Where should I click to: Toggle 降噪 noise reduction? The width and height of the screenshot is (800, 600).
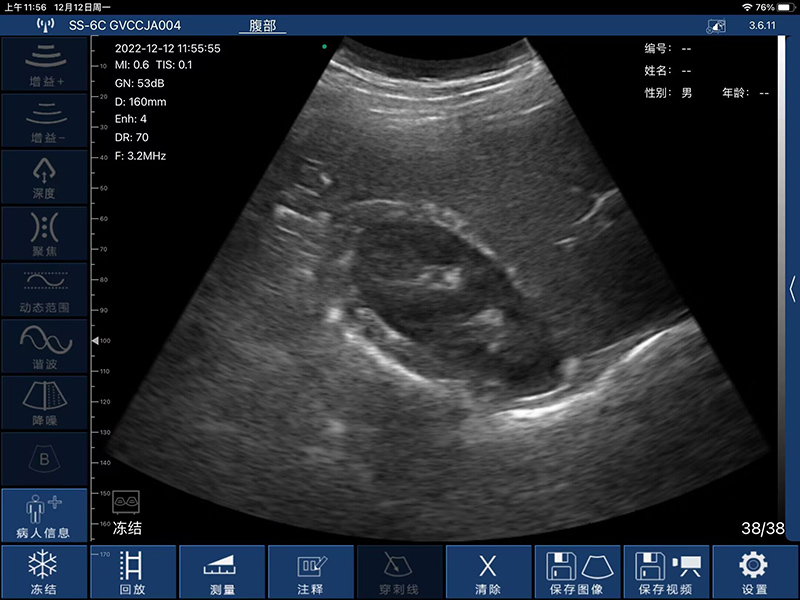click(44, 401)
